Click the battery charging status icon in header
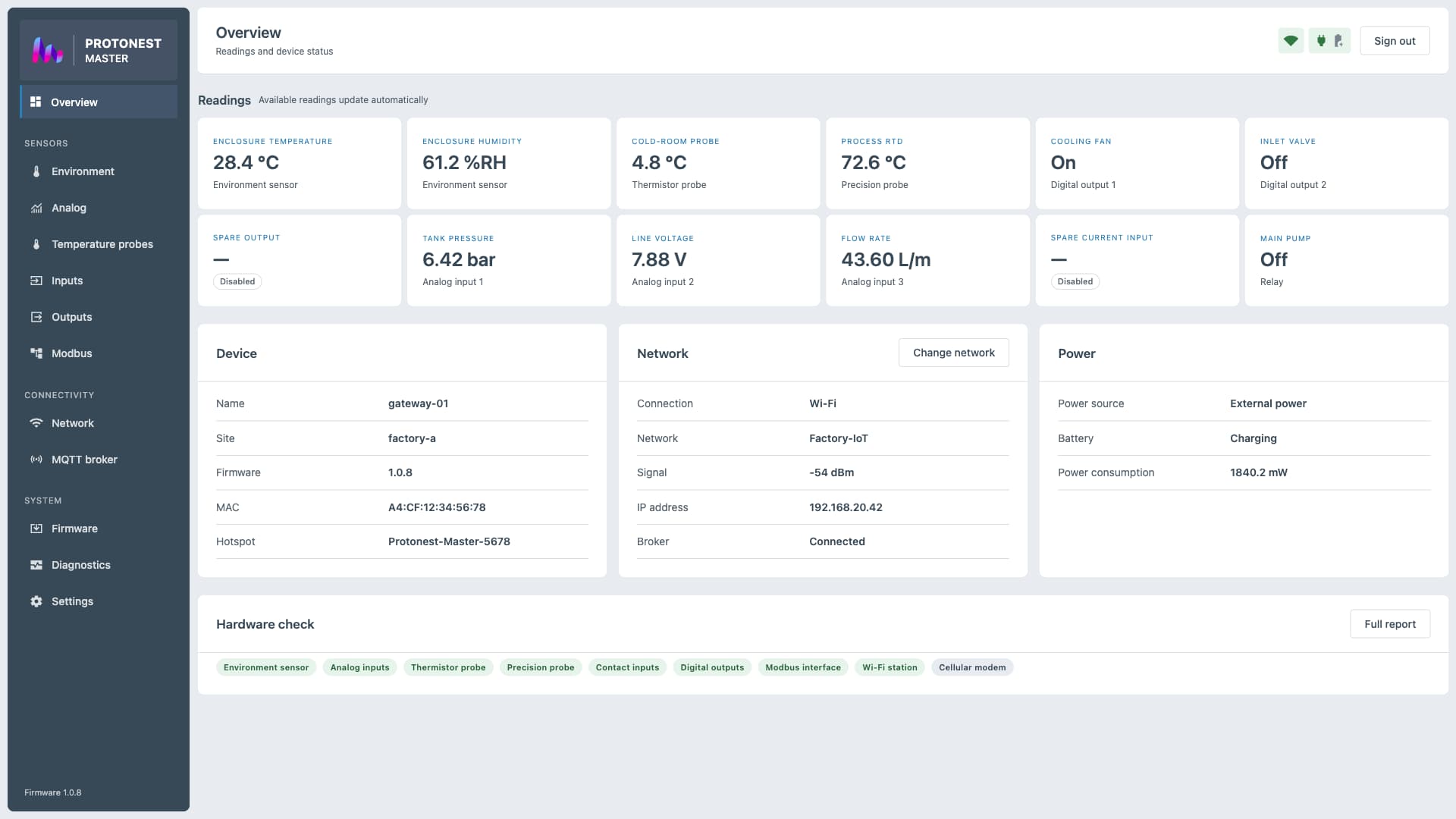The image size is (1456, 819). (x=1338, y=41)
